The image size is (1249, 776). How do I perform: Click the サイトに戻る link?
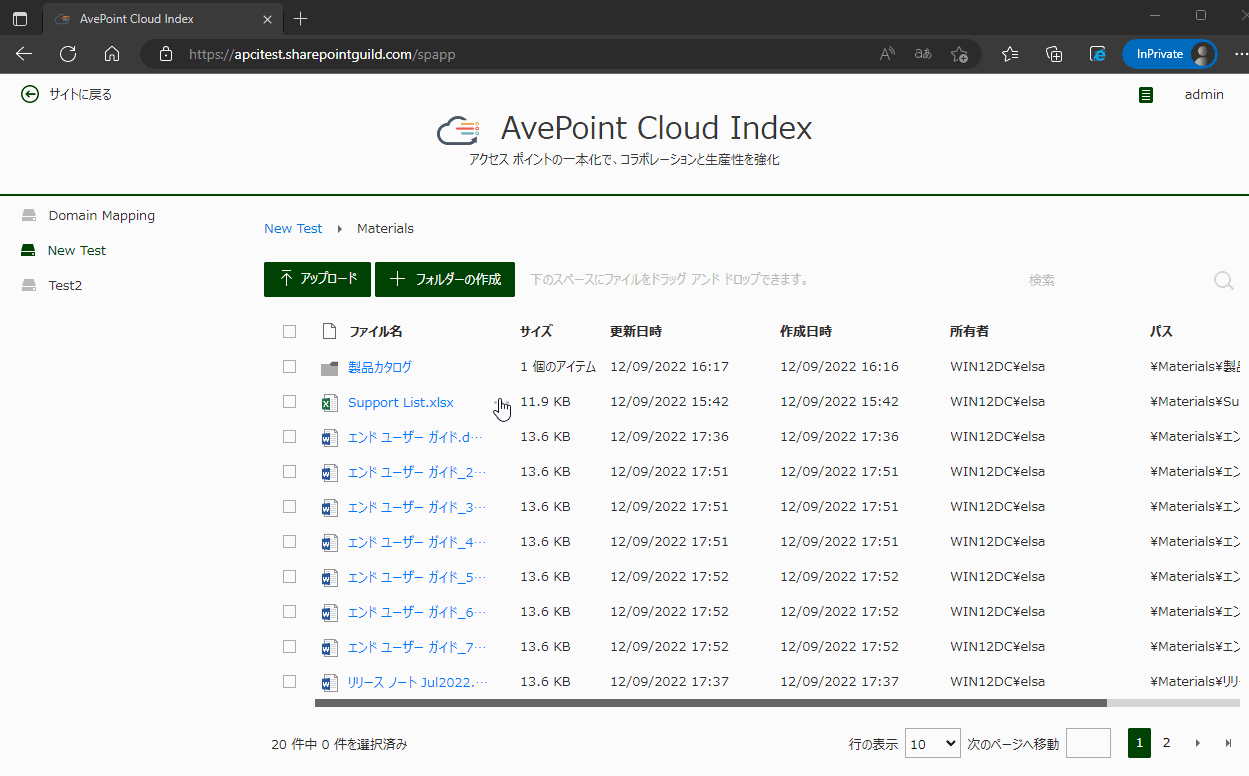click(80, 94)
